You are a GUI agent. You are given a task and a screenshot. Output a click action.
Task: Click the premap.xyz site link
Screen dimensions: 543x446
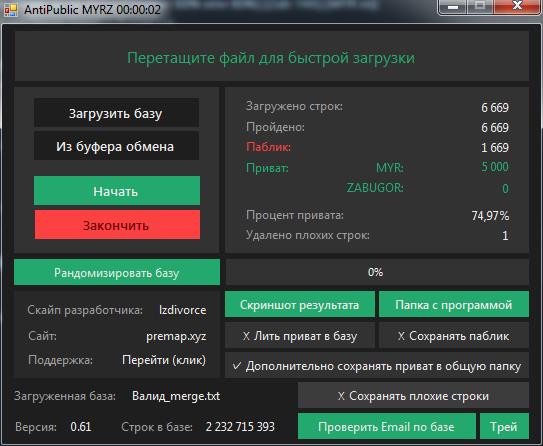[176, 336]
